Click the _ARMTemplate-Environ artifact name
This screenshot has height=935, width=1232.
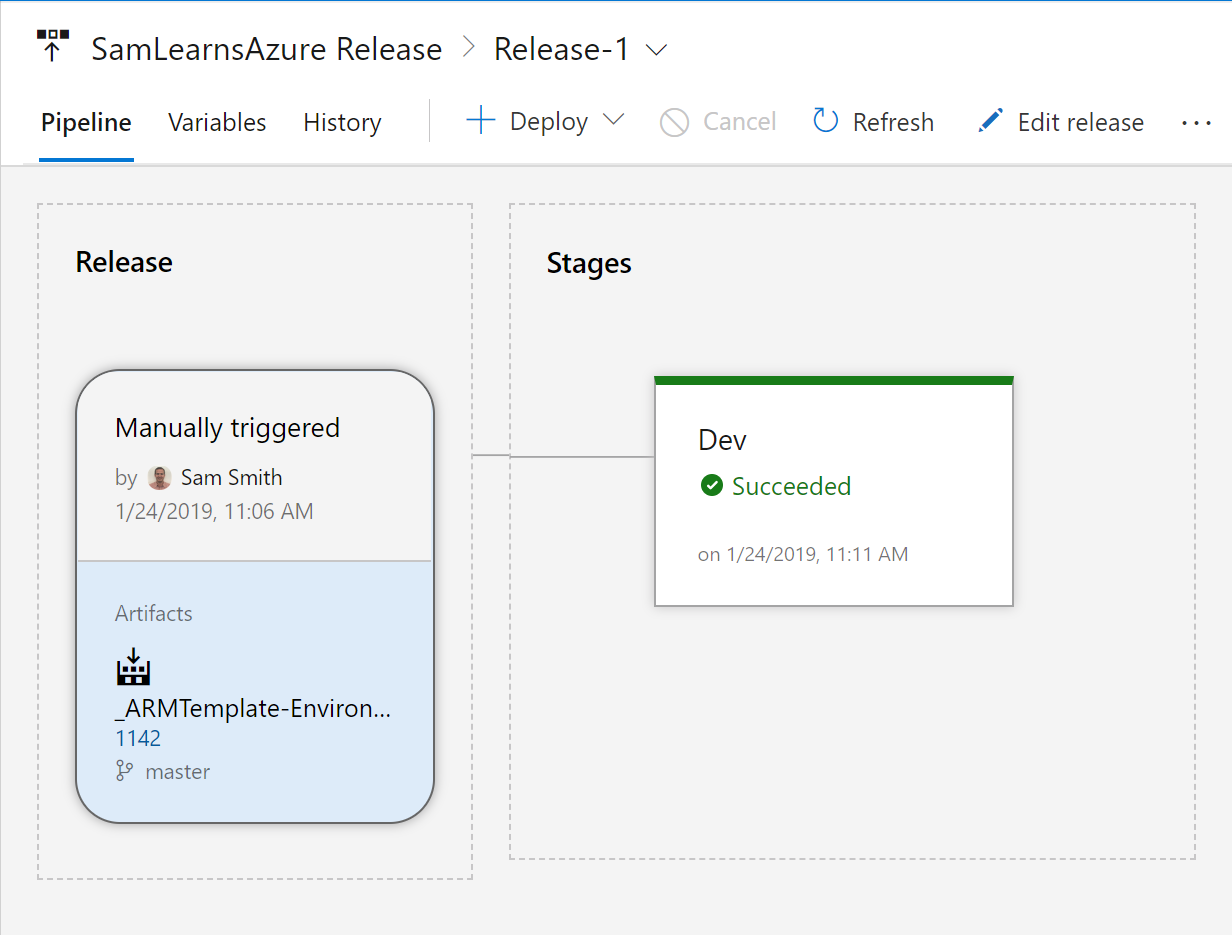coord(252,709)
